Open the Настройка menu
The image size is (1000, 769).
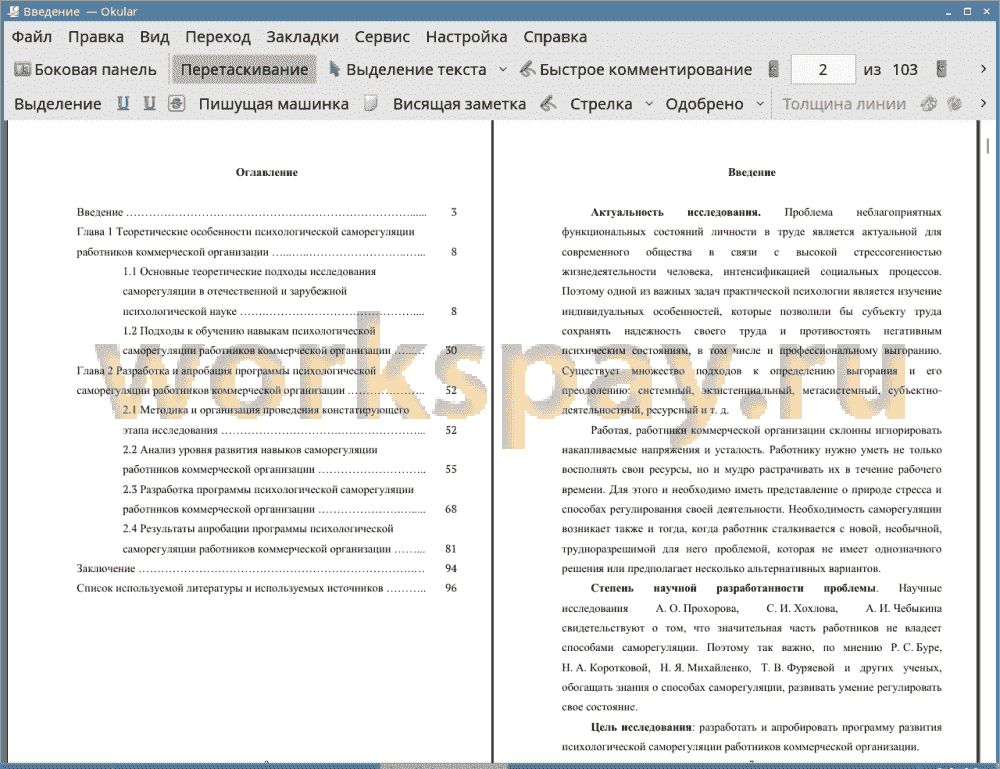[466, 37]
